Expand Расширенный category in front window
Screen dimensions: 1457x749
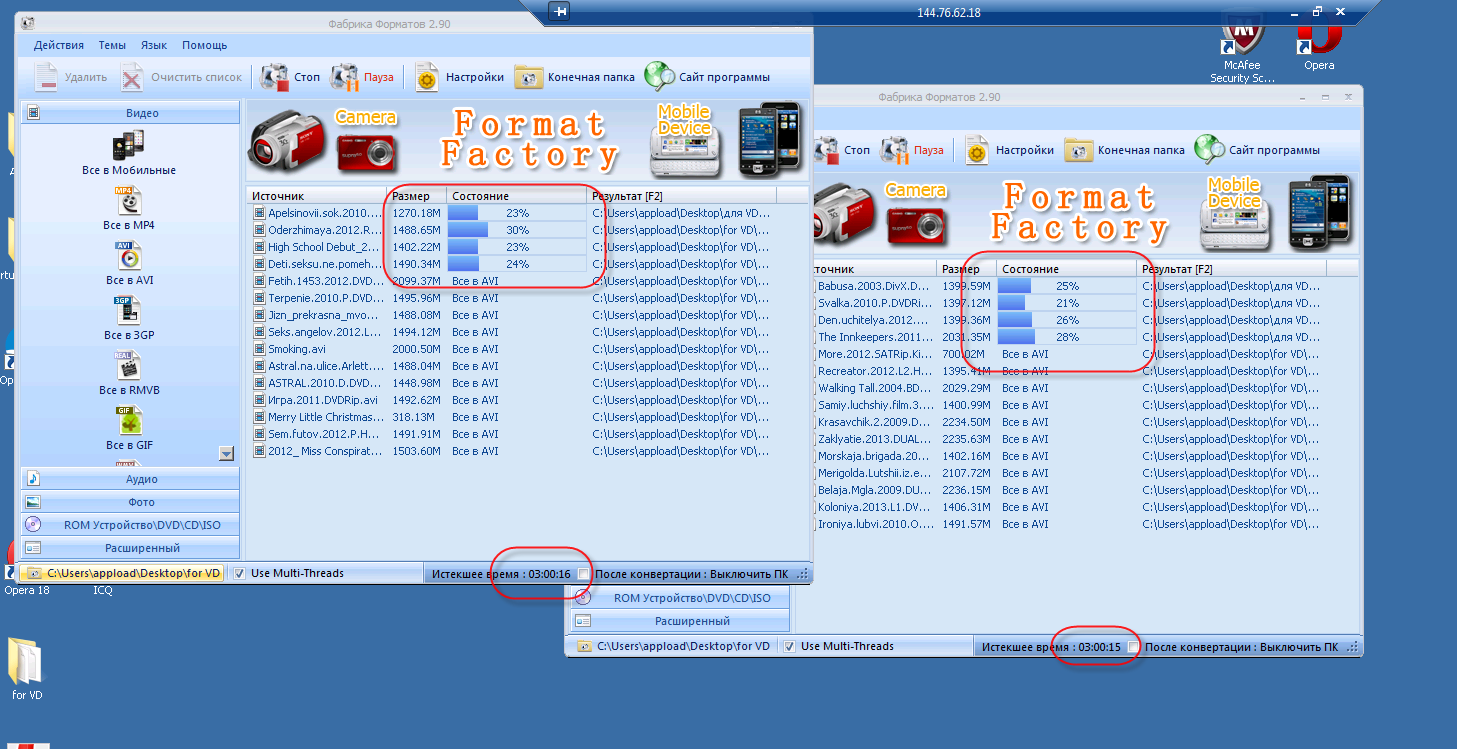click(x=131, y=548)
